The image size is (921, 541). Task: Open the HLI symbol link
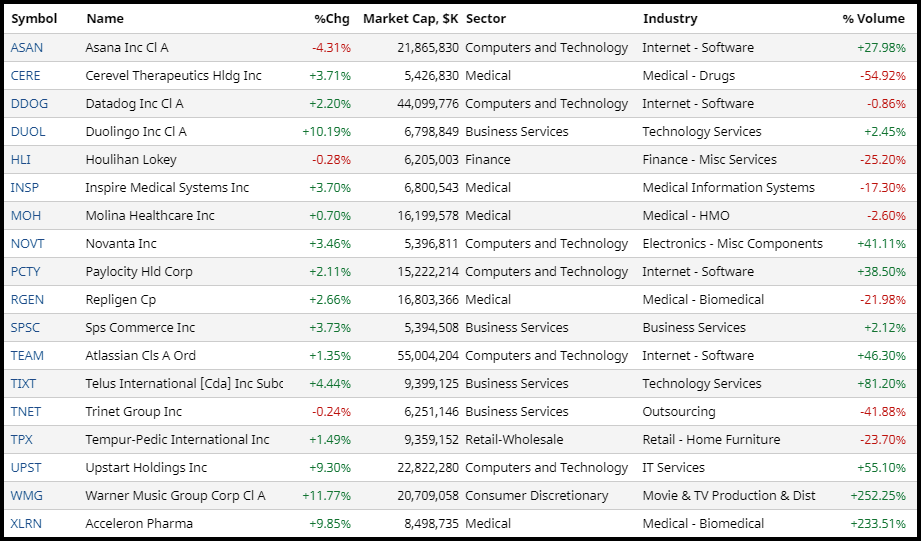coord(21,160)
